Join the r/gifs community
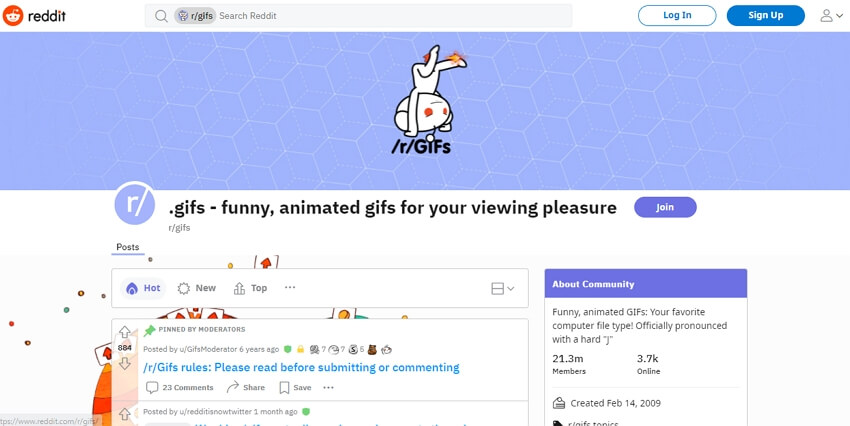The width and height of the screenshot is (850, 426). coord(665,207)
